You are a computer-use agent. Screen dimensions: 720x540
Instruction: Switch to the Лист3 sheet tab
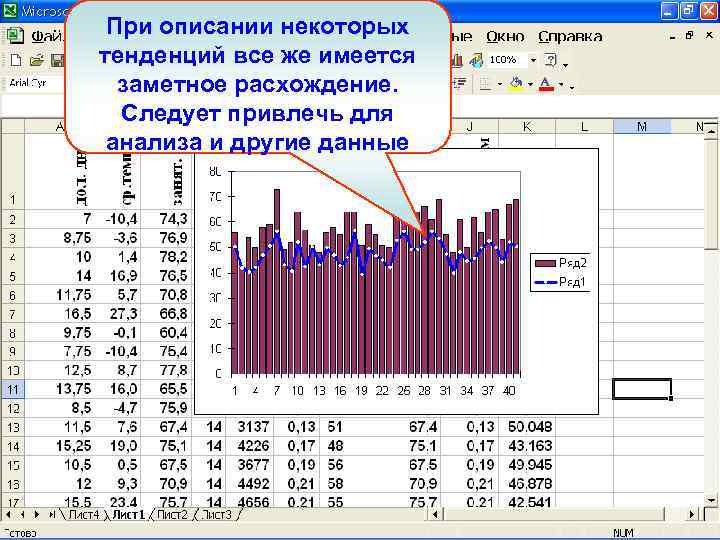pyautogui.click(x=217, y=515)
